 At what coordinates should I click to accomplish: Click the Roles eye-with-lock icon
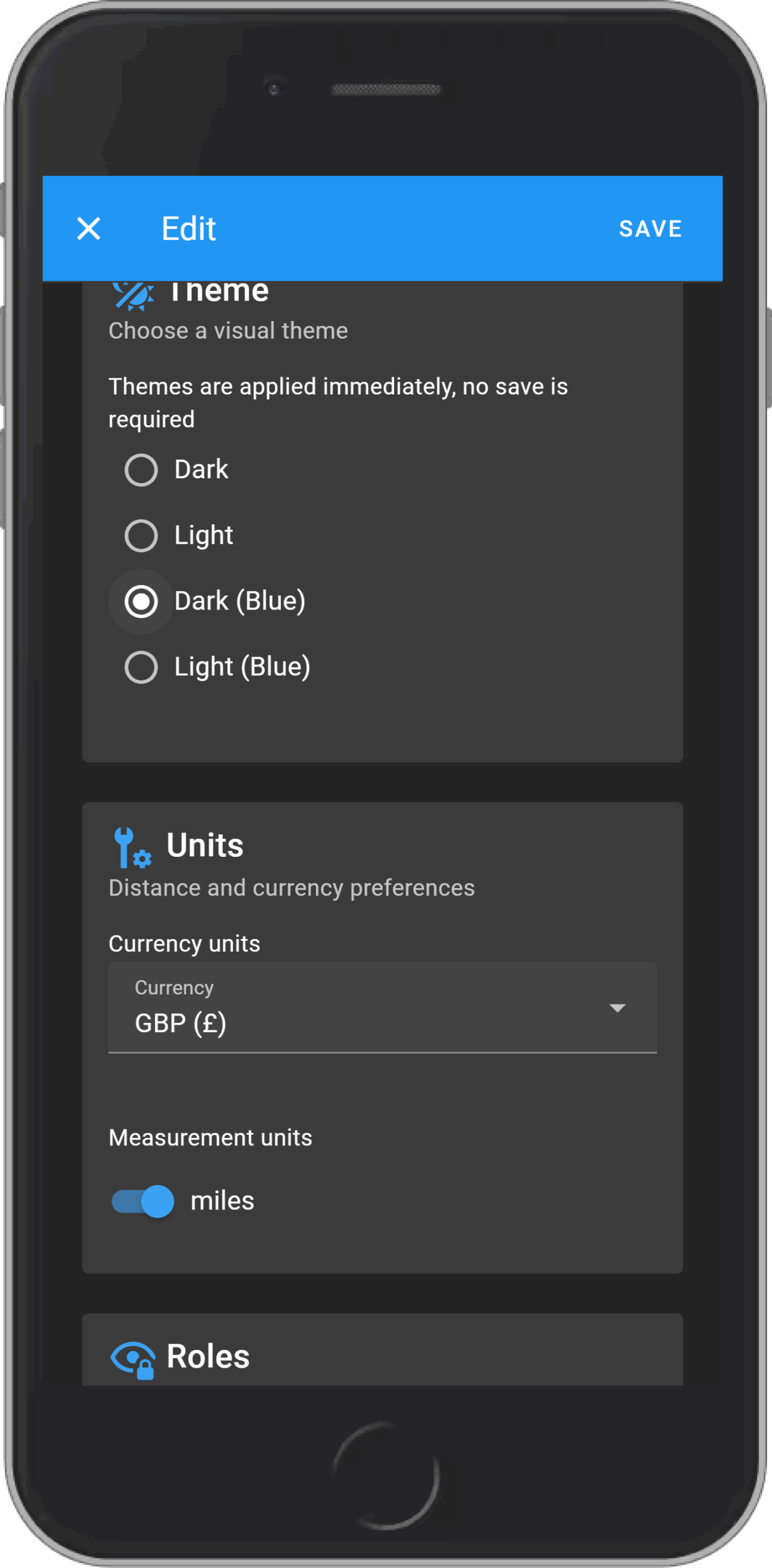133,1359
